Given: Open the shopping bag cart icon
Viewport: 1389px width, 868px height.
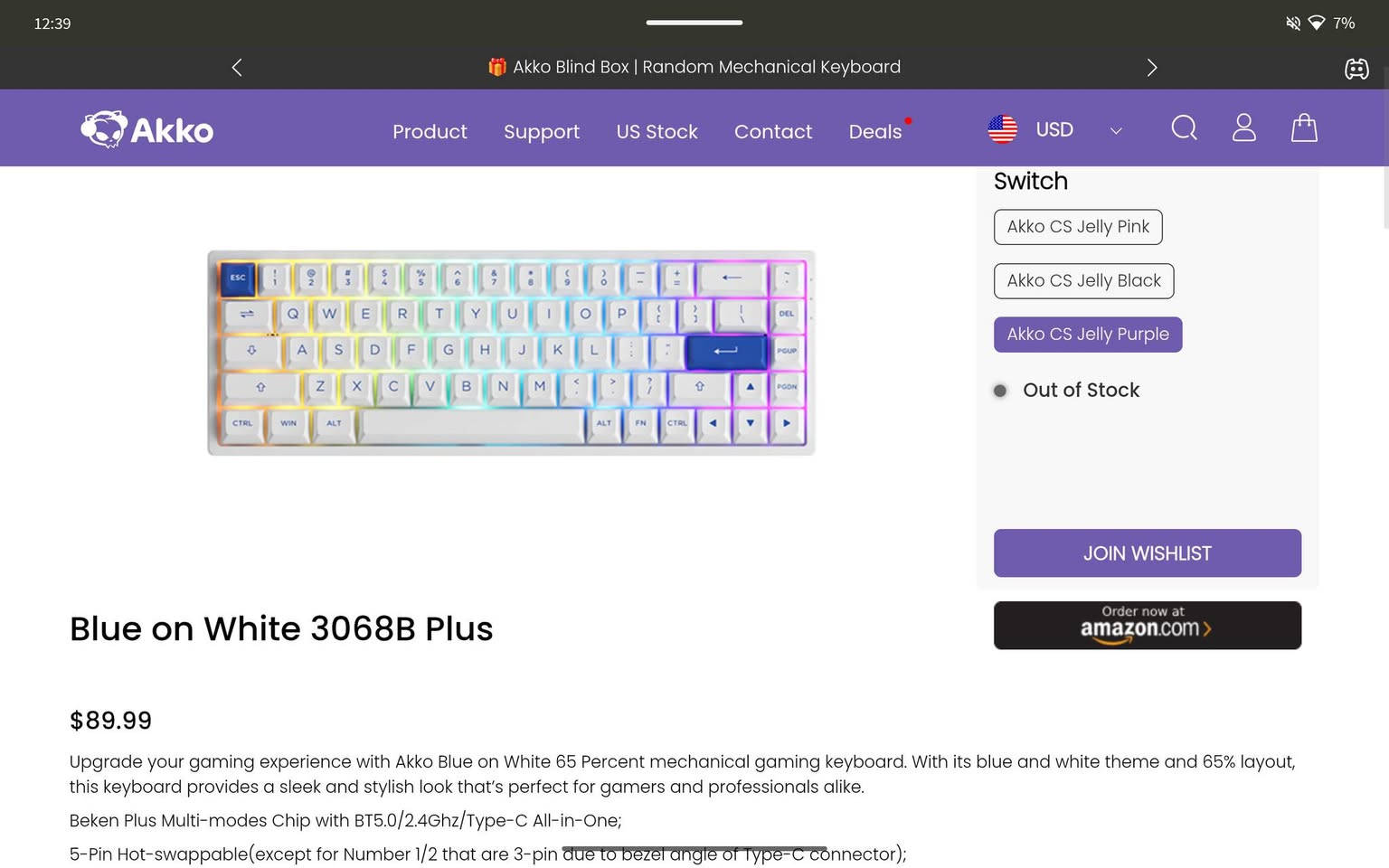Looking at the screenshot, I should tap(1304, 128).
